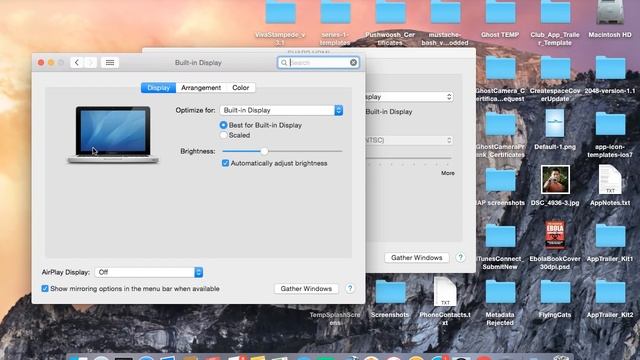The image size is (640, 360).
Task: Toggle Show mirroring options in menu bar
Action: pyautogui.click(x=45, y=289)
